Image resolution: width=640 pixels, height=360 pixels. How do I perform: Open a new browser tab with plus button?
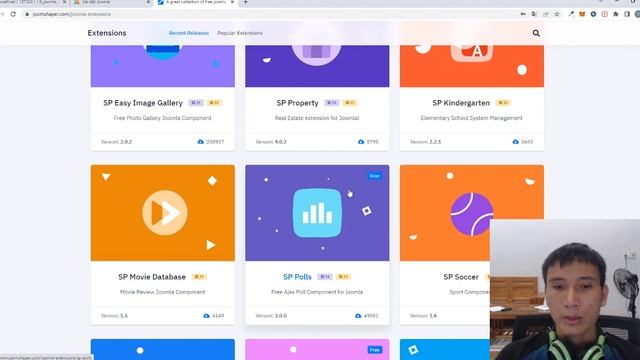point(246,2)
